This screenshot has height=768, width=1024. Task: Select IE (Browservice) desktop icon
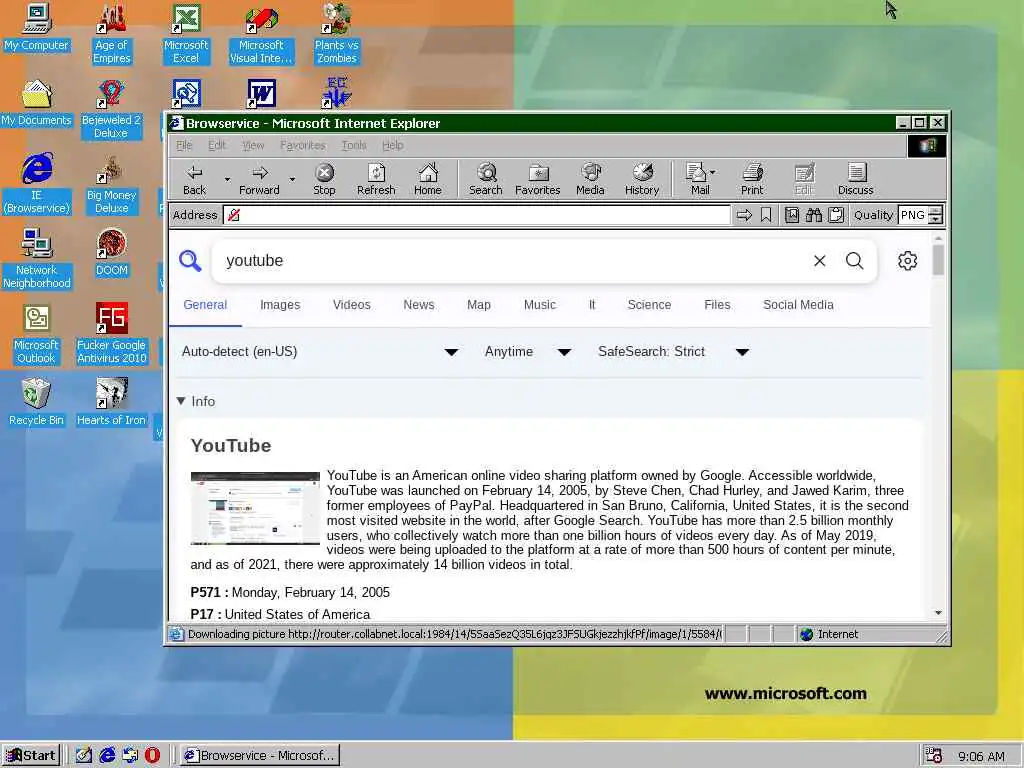[x=36, y=184]
